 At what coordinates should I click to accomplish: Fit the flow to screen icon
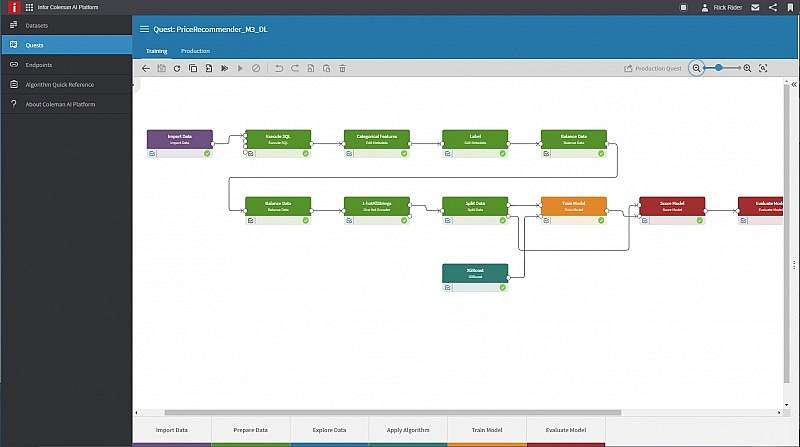pyautogui.click(x=763, y=68)
